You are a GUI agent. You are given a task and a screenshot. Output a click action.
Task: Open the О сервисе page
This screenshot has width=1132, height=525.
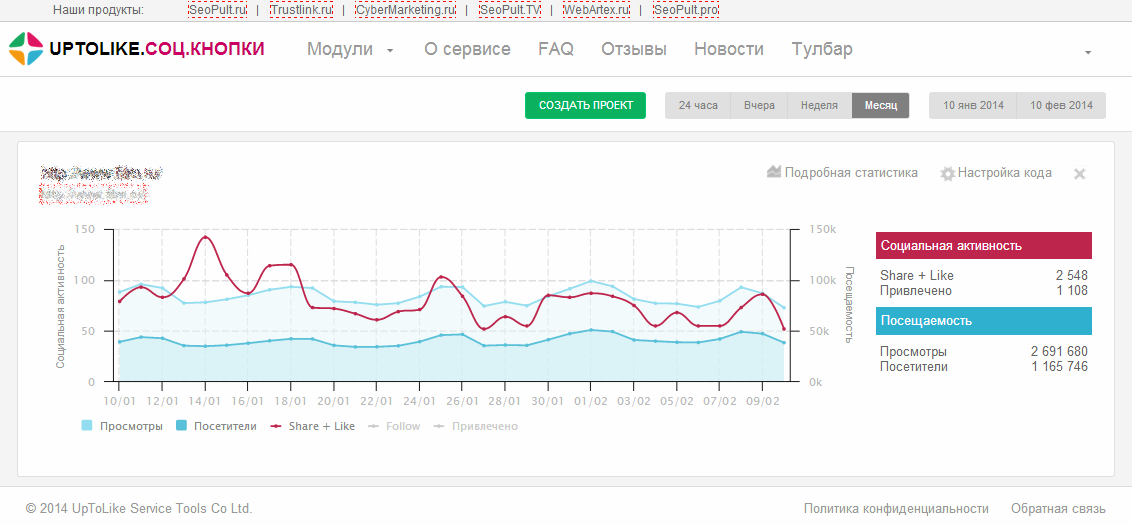coord(467,49)
